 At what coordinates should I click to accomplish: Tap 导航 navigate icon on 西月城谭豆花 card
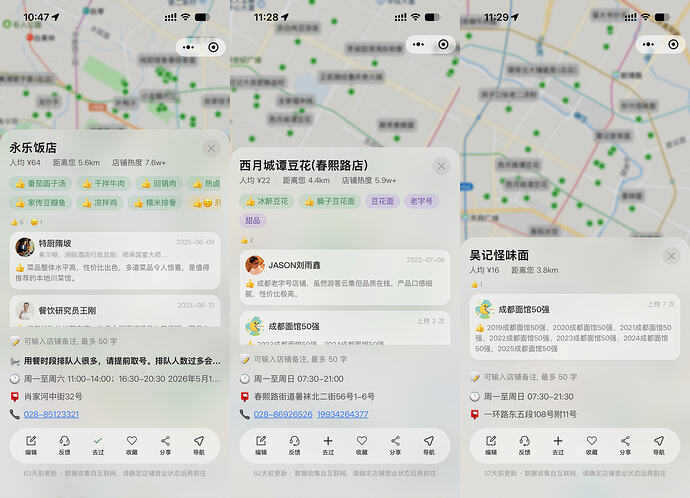[x=429, y=445]
